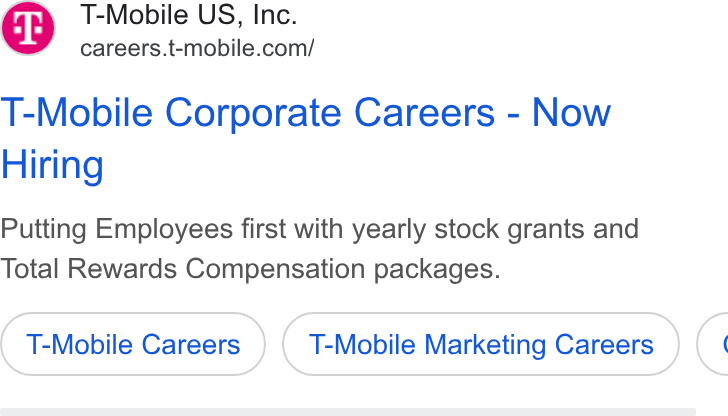Click 'Now' at end of headline first line
This screenshot has height=416, width=728.
(x=571, y=112)
